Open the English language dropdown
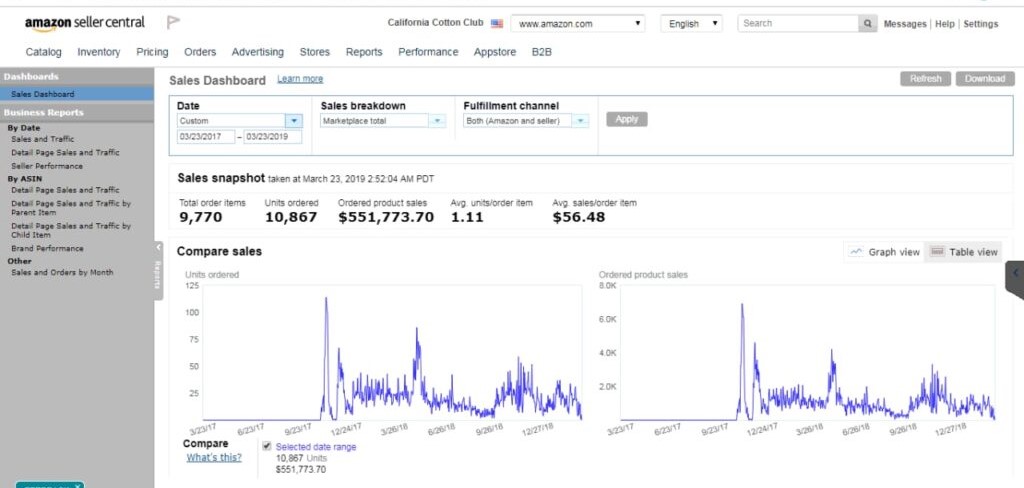The image size is (1024, 488). click(x=692, y=24)
